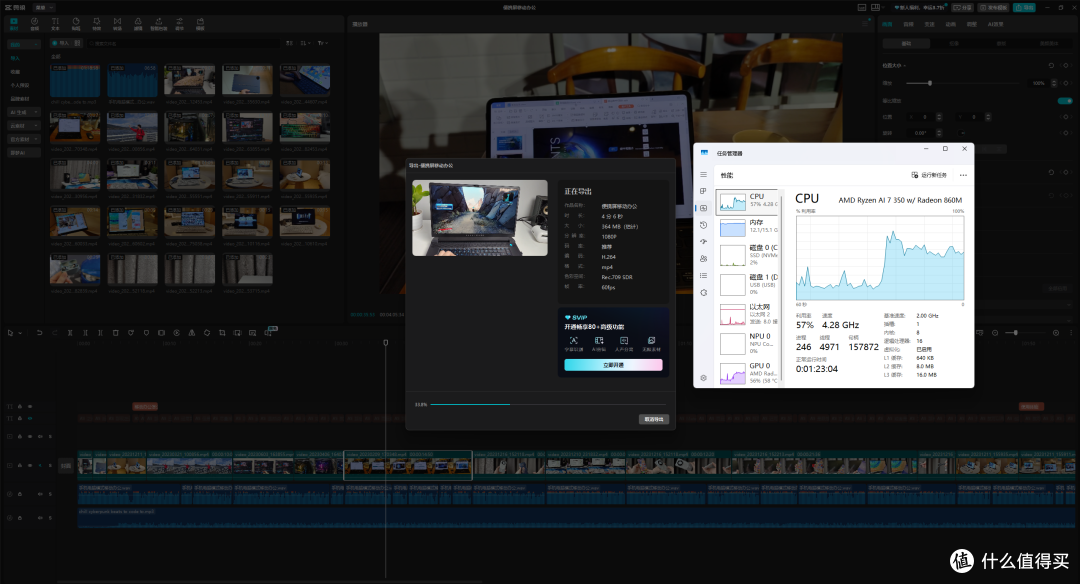This screenshot has height=584, width=1080.
Task: Open Details page in Task Manager sidebar
Action: point(703,275)
